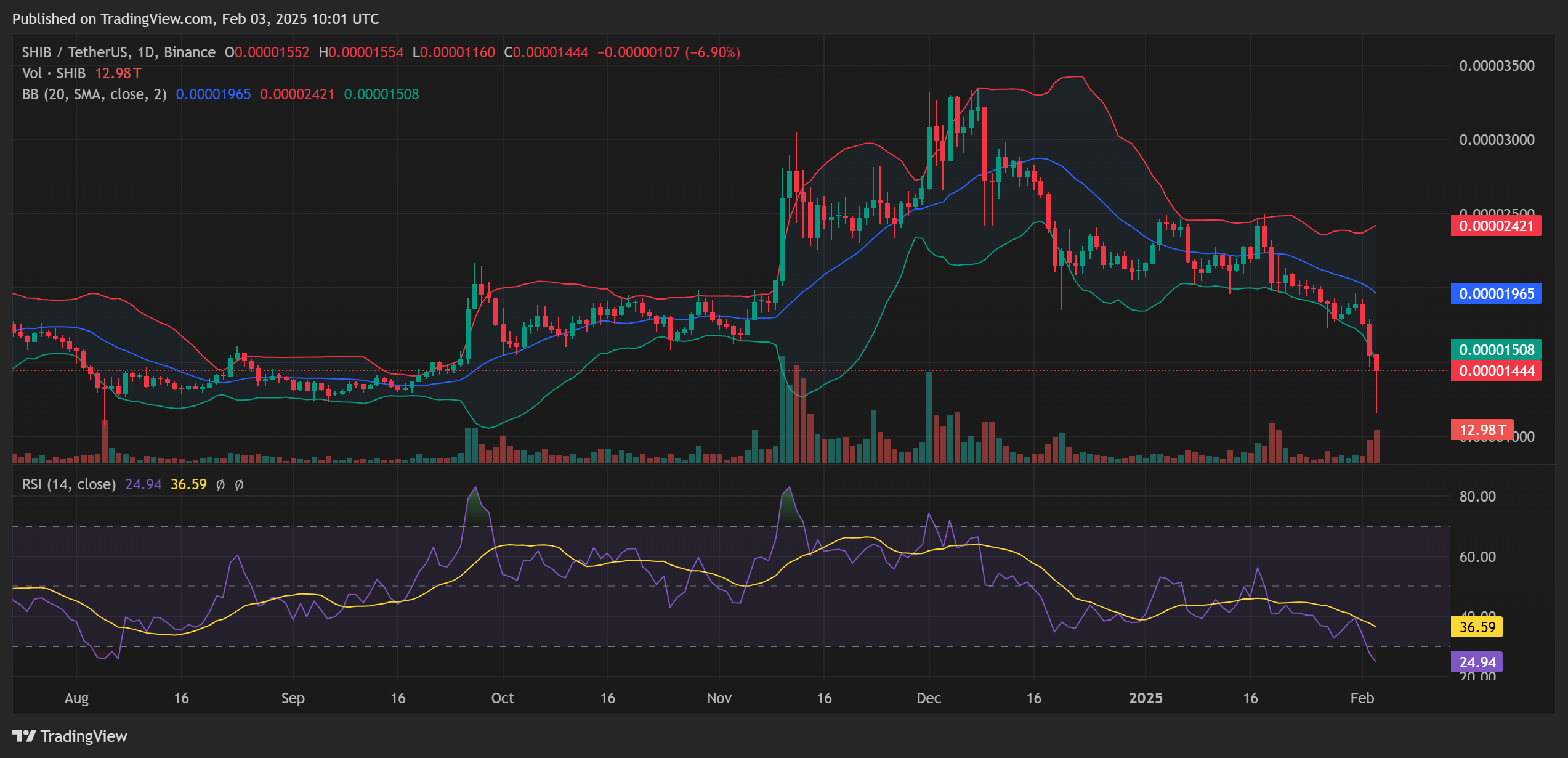Click the 0.00003500 price axis label

tap(1497, 66)
